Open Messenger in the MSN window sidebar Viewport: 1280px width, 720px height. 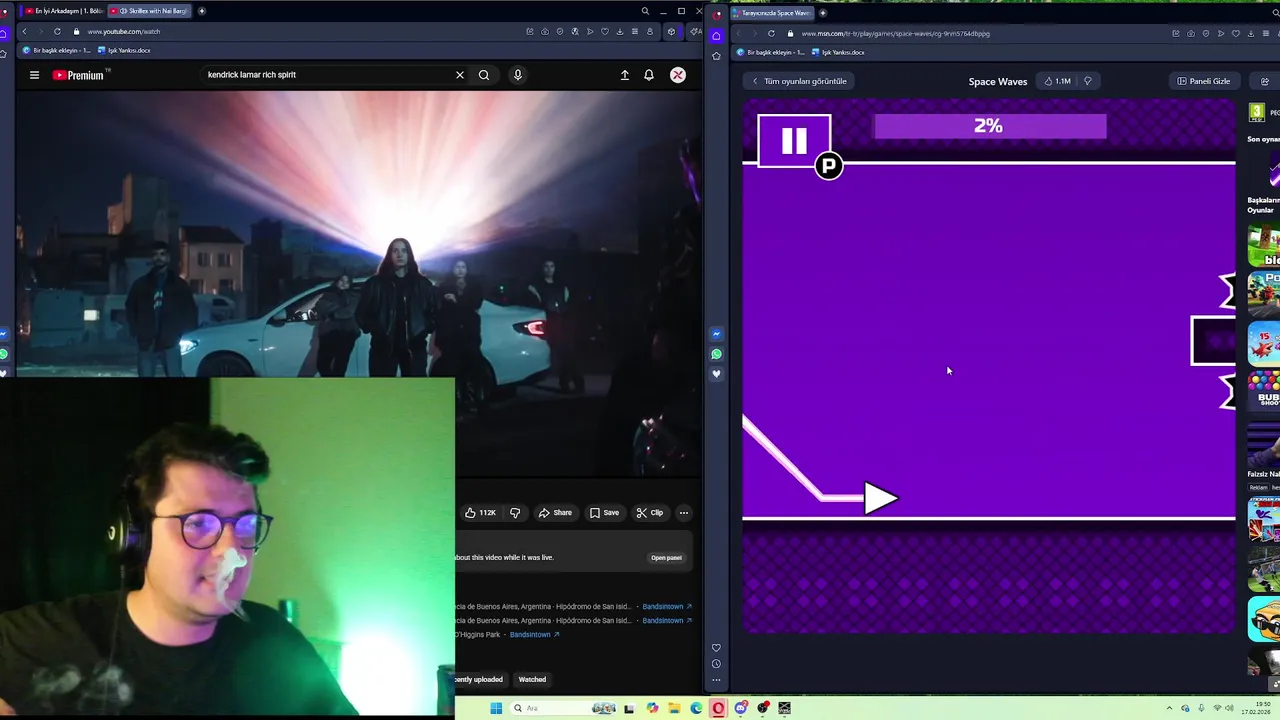coord(716,334)
